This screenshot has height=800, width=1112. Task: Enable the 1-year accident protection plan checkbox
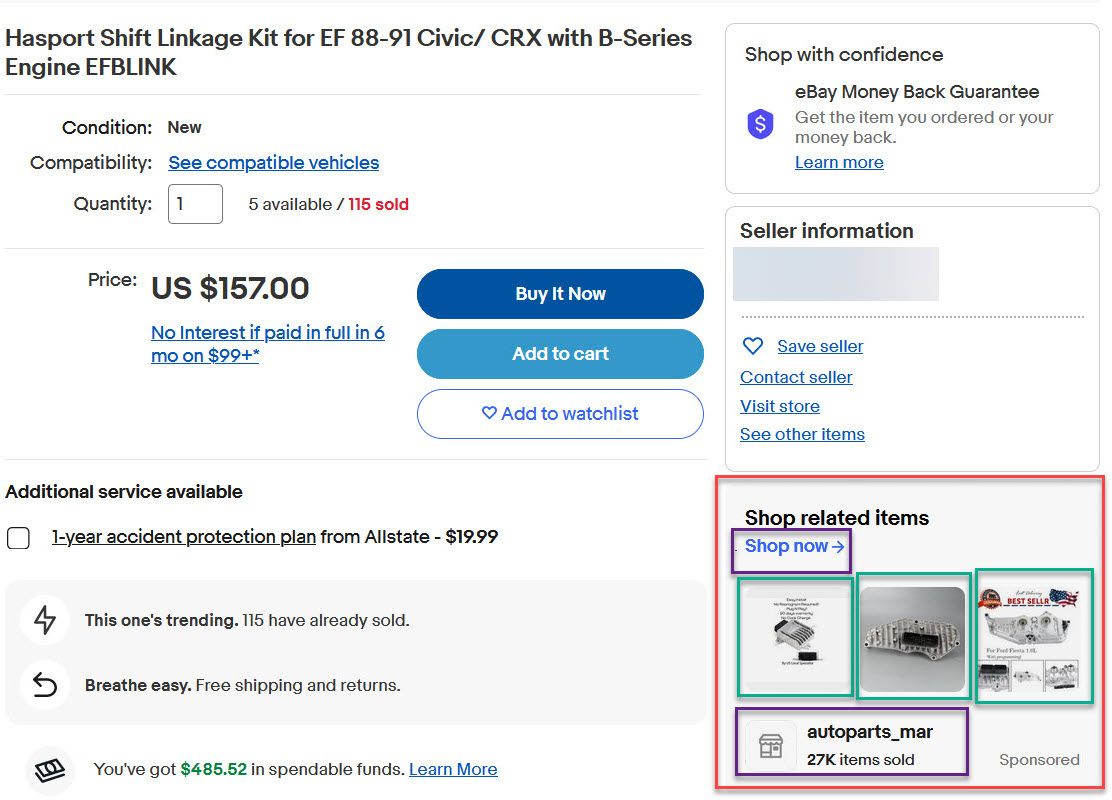[x=18, y=538]
